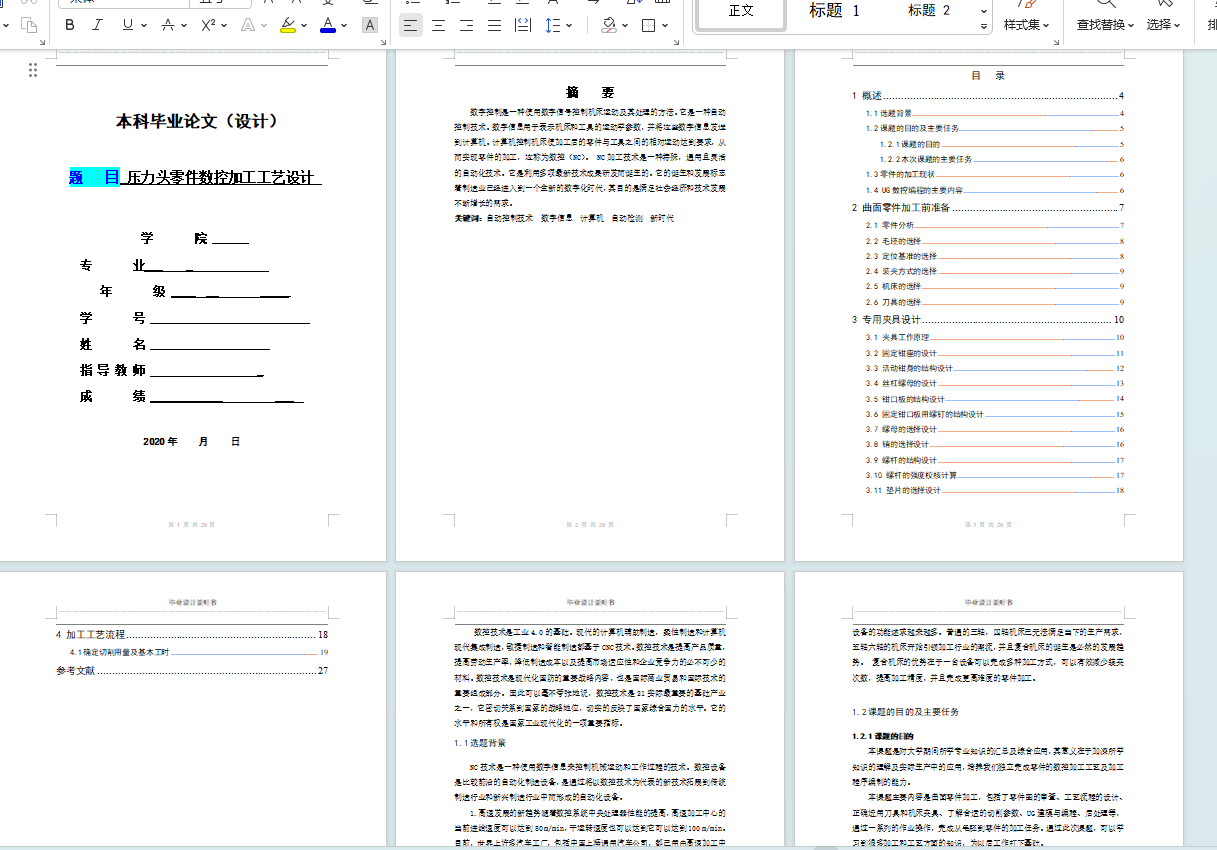The width and height of the screenshot is (1217, 850).
Task: Click the page drag handle dots icon
Action: coord(33,69)
